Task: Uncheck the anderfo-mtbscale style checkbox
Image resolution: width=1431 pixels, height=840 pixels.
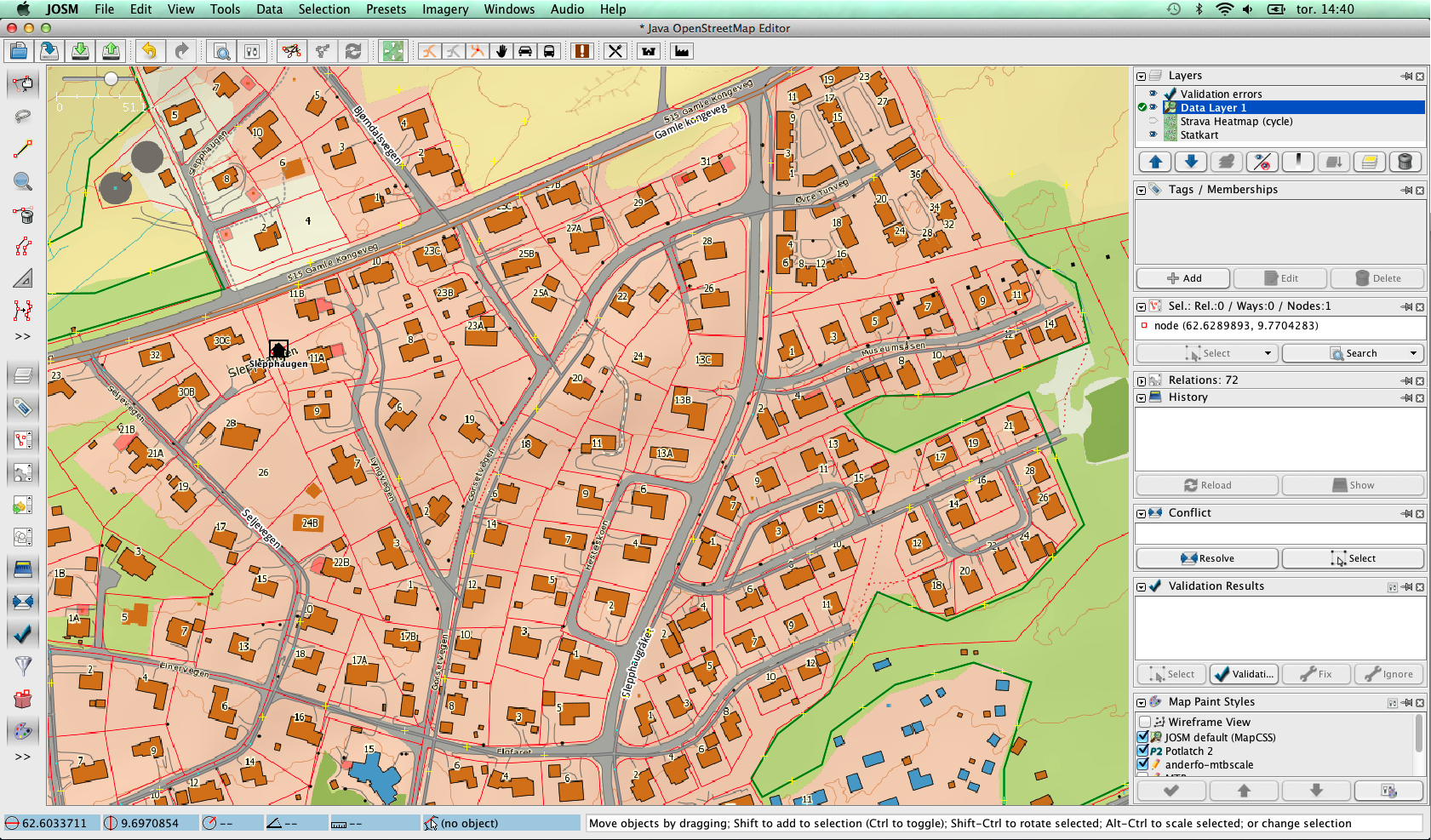Action: point(1143,764)
